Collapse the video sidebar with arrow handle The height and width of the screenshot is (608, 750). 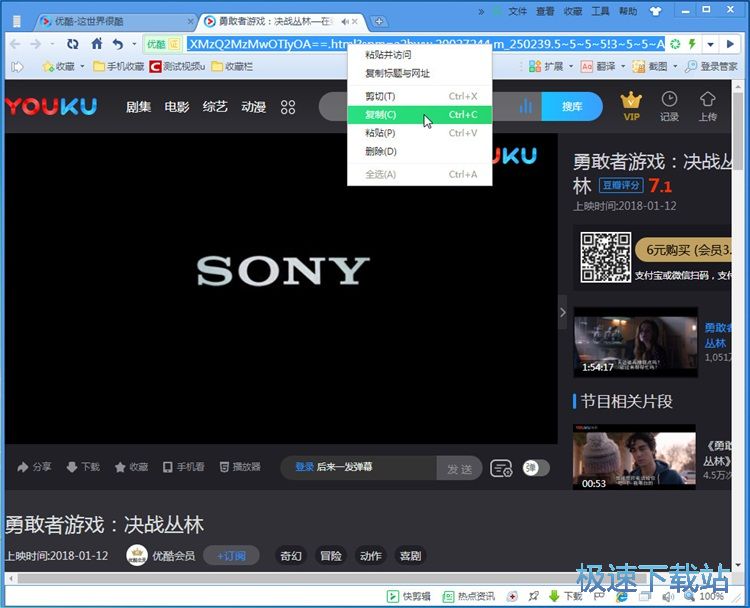pos(562,312)
